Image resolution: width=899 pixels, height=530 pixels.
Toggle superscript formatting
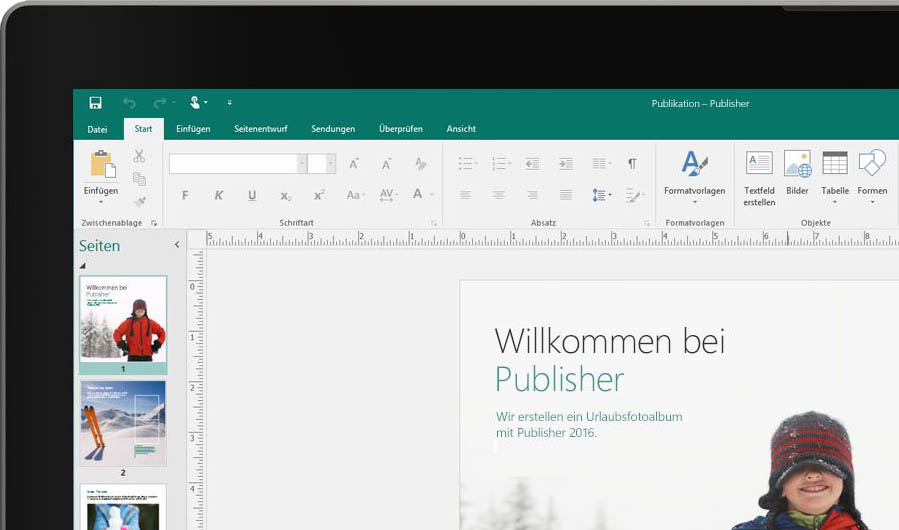pyautogui.click(x=319, y=195)
